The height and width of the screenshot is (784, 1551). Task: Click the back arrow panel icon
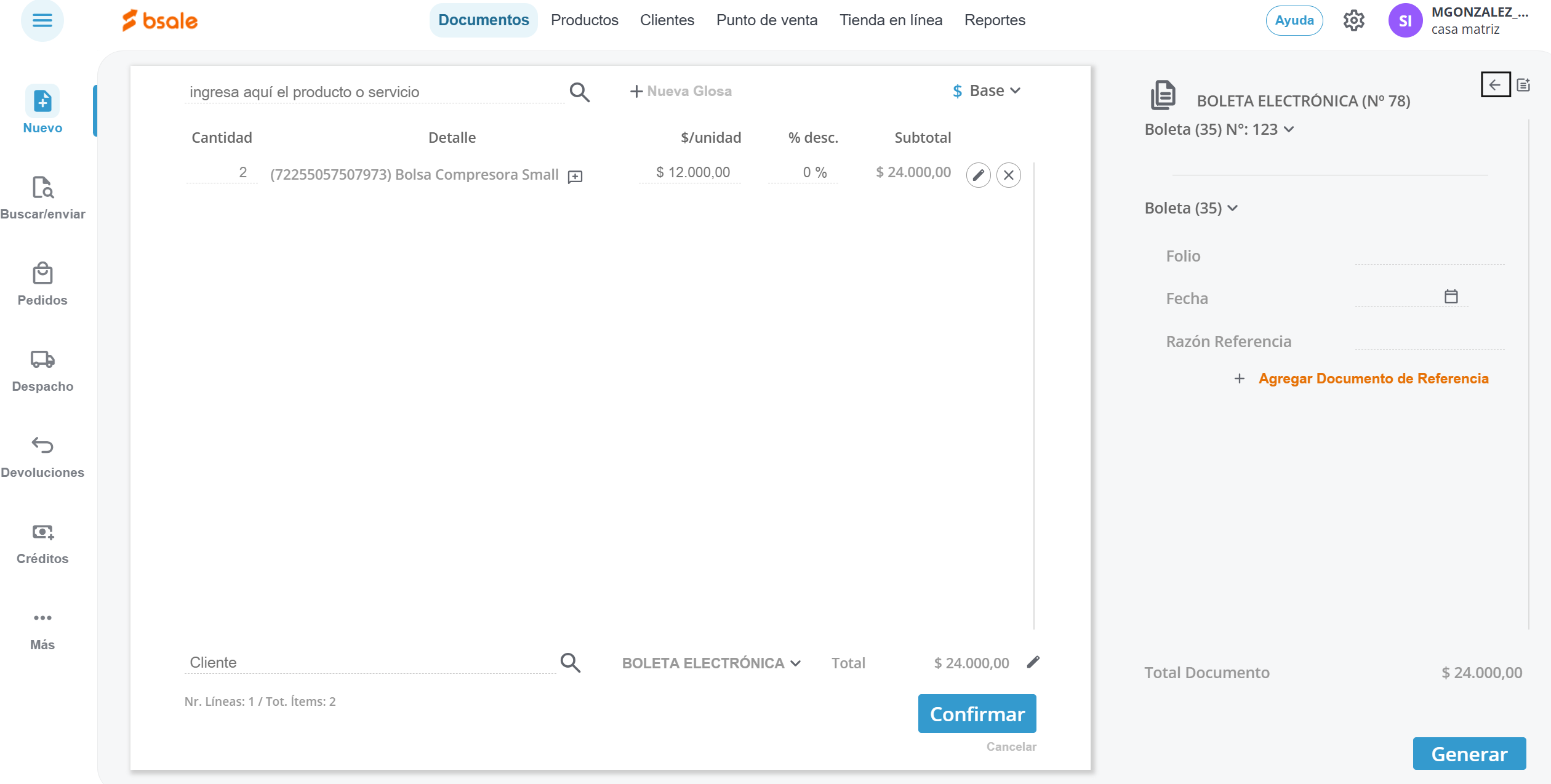tap(1495, 85)
